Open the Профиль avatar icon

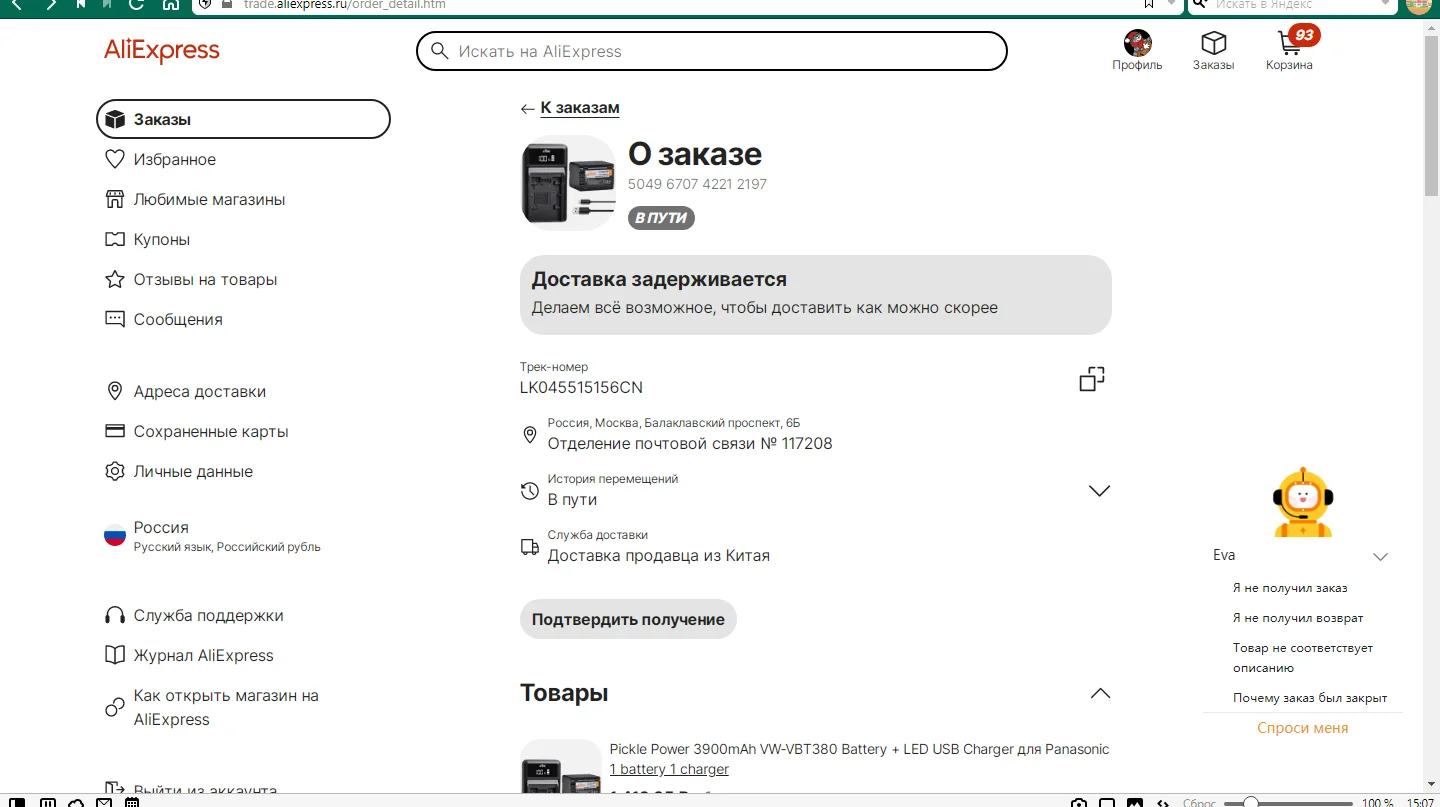(x=1138, y=42)
